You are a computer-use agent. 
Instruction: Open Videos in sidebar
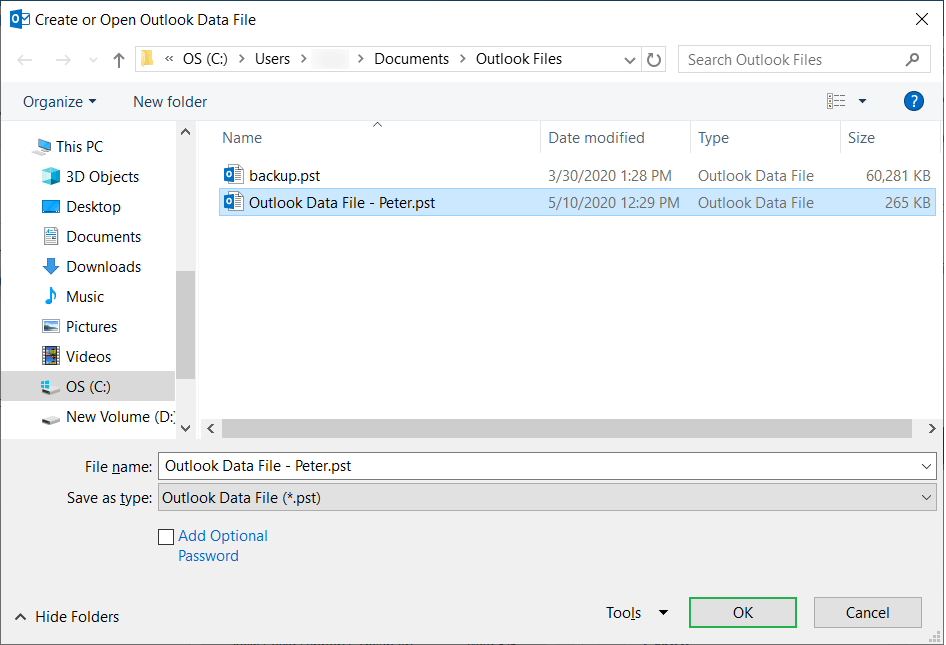click(89, 357)
